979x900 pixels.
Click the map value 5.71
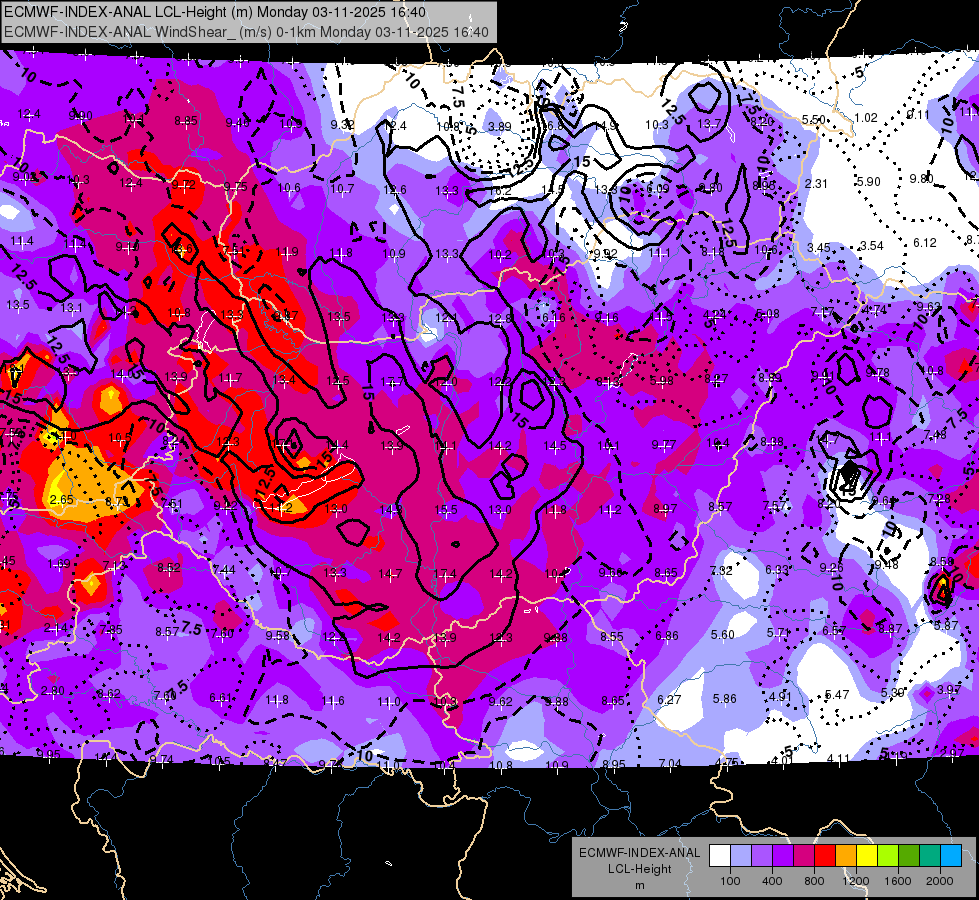pyautogui.click(x=778, y=633)
